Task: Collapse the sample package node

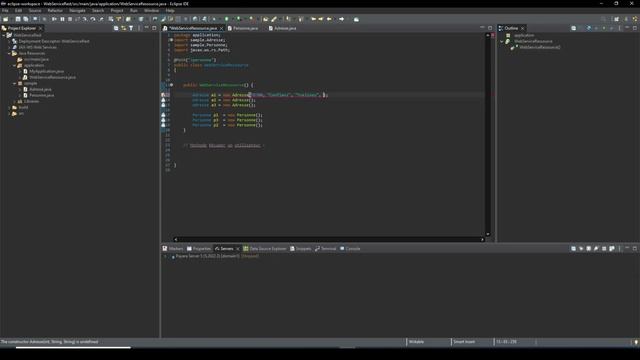Action: pos(15,83)
